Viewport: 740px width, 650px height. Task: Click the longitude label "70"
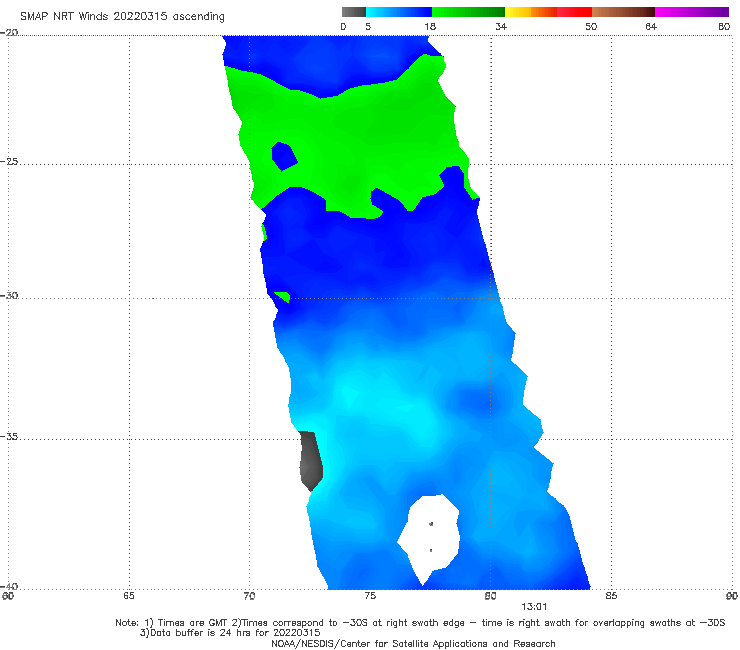(x=249, y=596)
